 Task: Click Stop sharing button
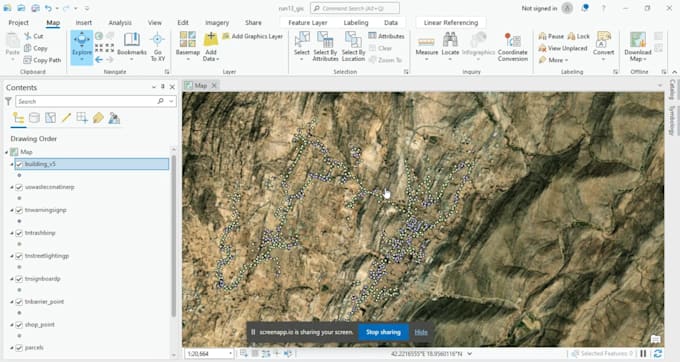tap(383, 332)
